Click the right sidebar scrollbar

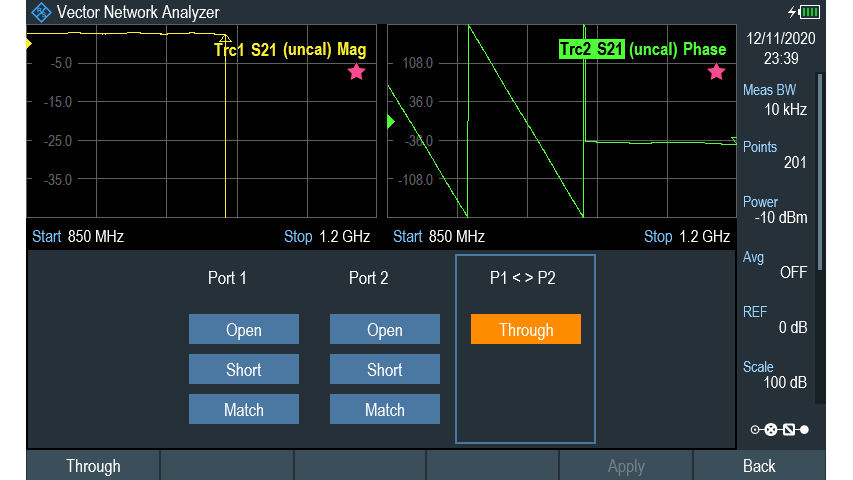[x=821, y=170]
